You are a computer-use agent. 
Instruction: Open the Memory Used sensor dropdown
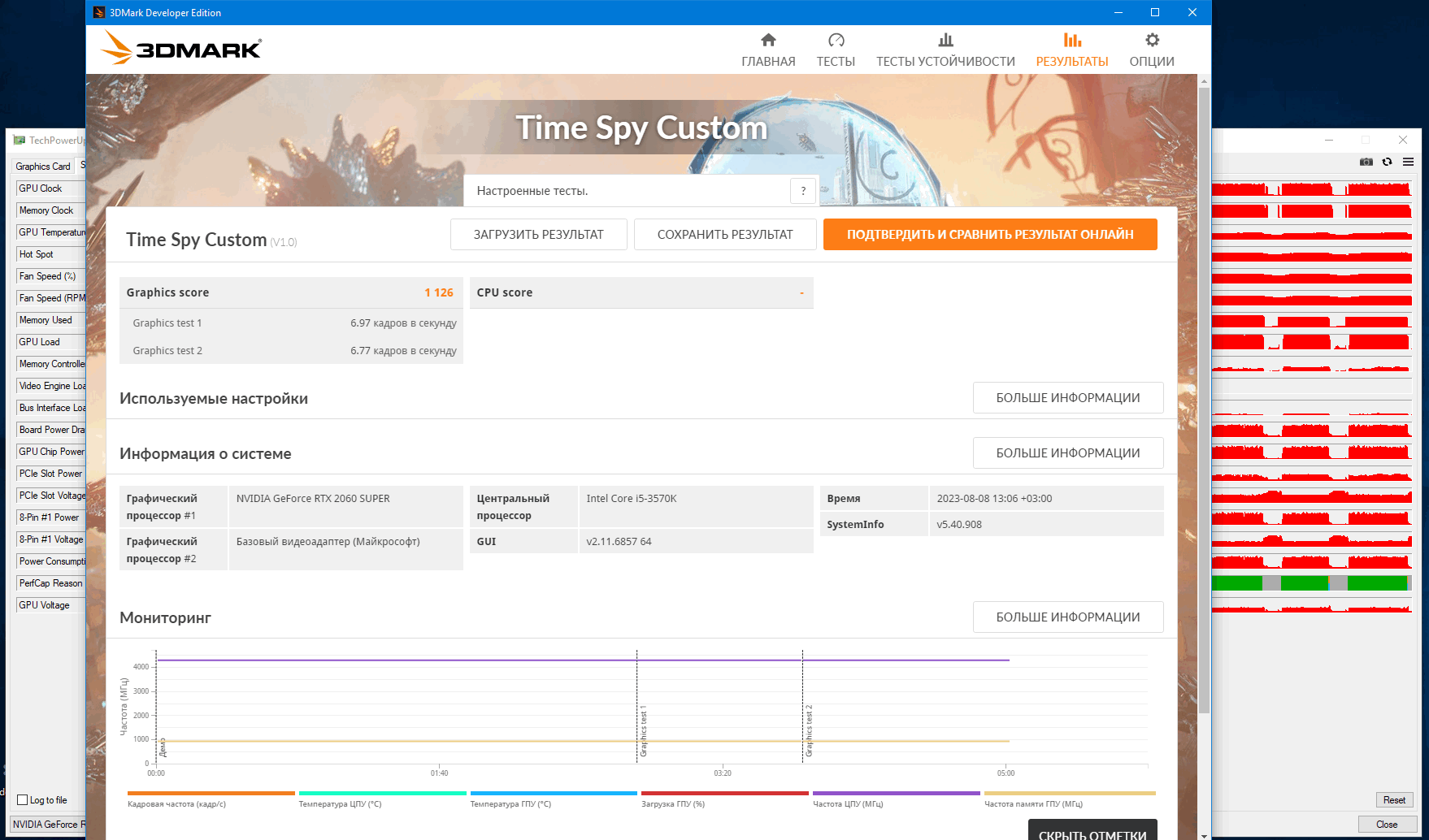(50, 320)
